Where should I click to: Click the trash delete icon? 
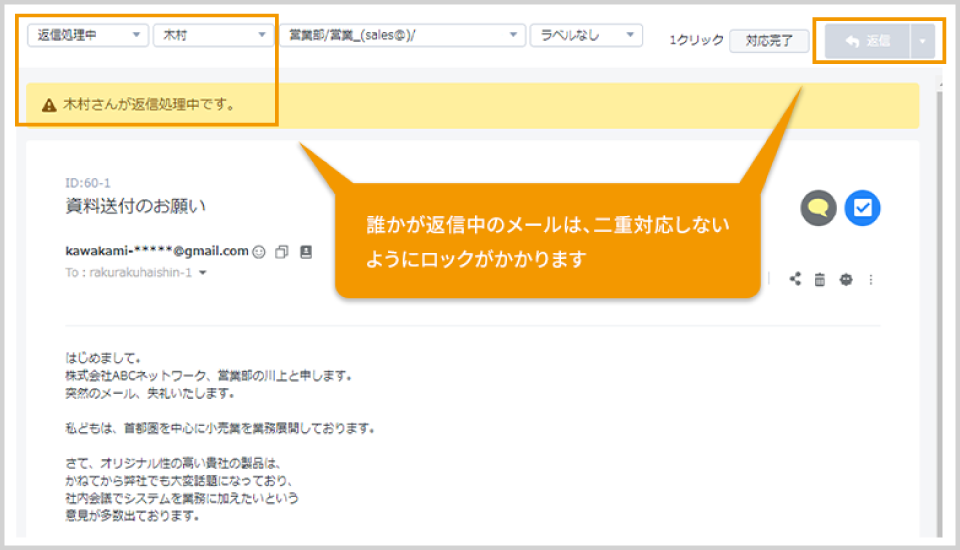pyautogui.click(x=820, y=279)
